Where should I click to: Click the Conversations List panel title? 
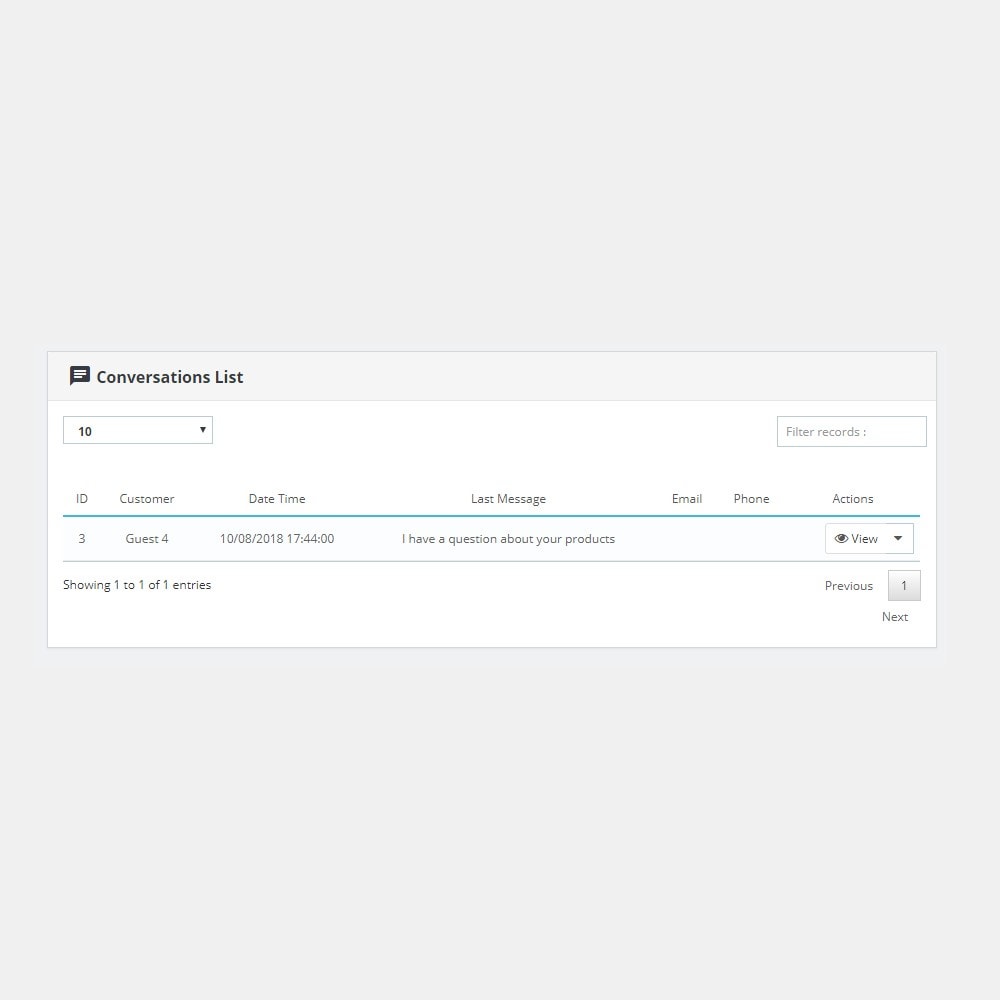[170, 377]
